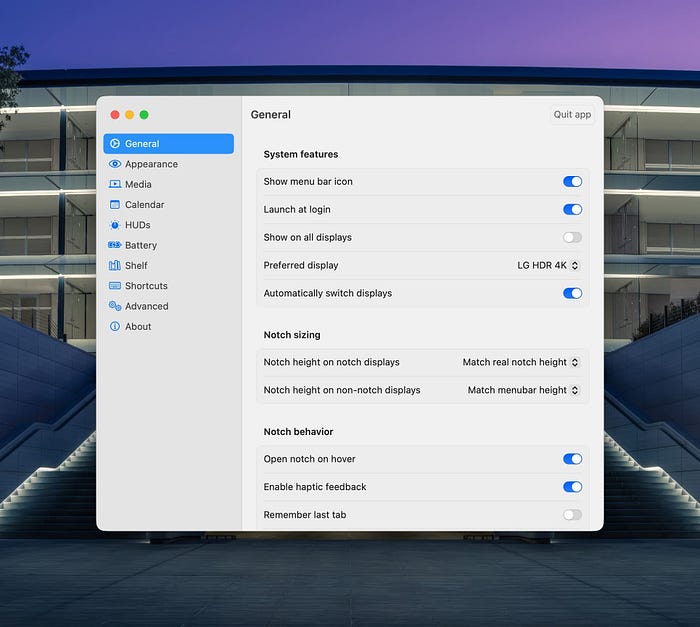Open Match menubar height dropdown
Image resolution: width=700 pixels, height=627 pixels.
[x=523, y=390]
